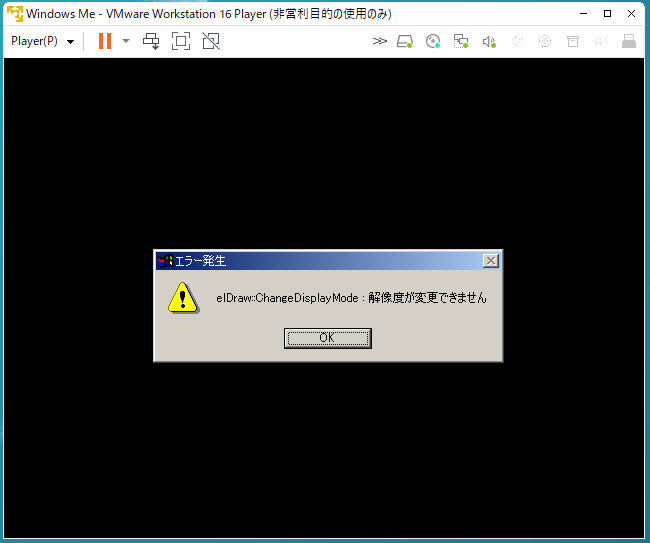Viewport: 650px width, 543px height.
Task: Click the エラー発生 title bar text
Action: point(201,261)
